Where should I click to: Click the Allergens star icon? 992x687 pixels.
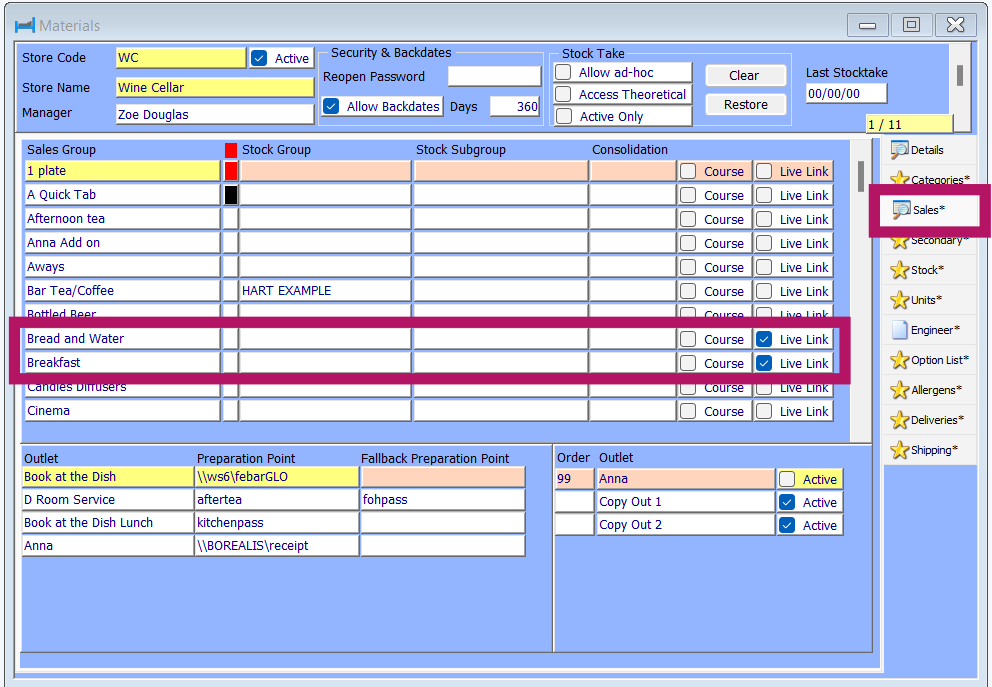click(x=899, y=390)
